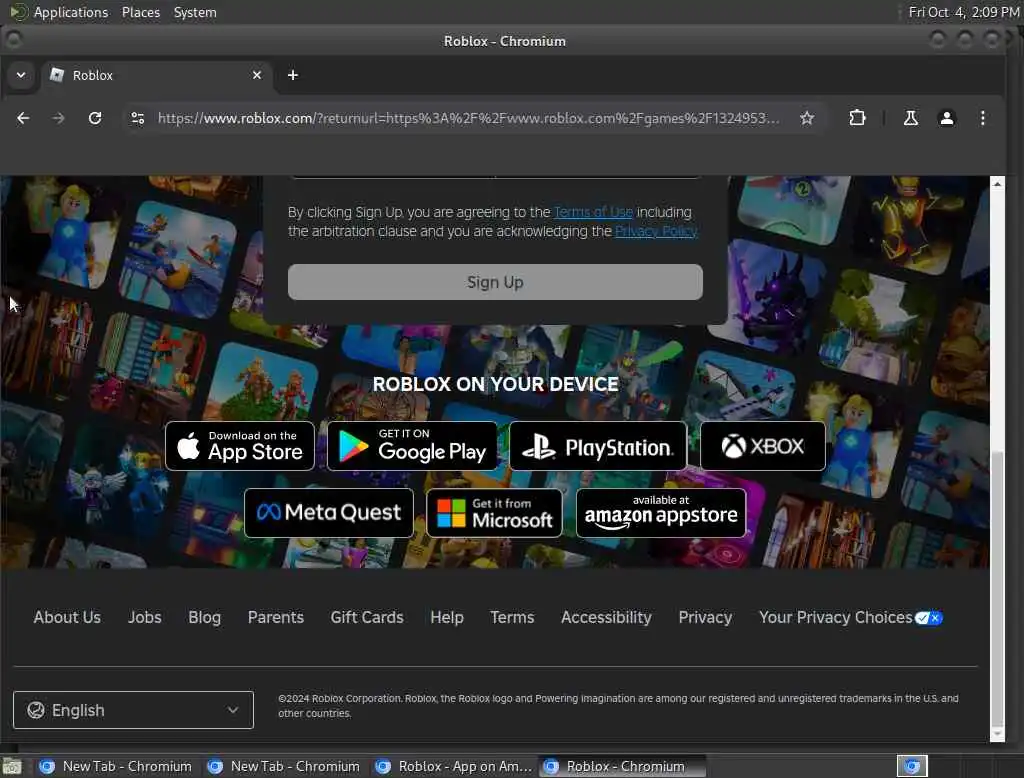
Task: Open the Parents footer link
Action: click(276, 617)
